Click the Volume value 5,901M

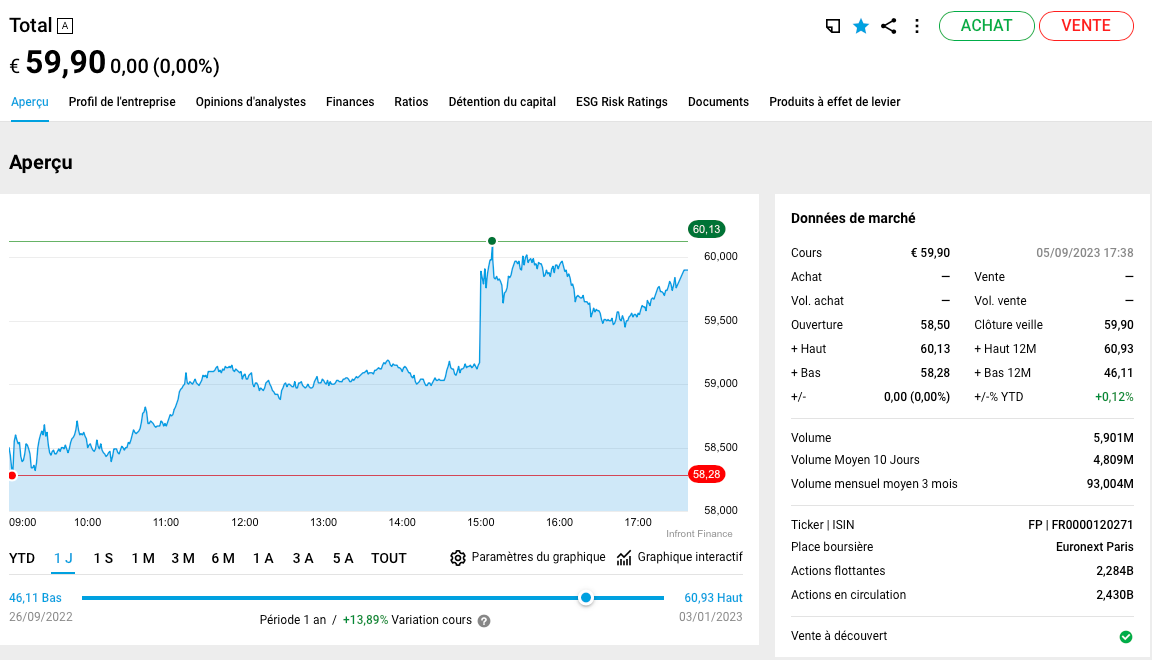point(1114,438)
